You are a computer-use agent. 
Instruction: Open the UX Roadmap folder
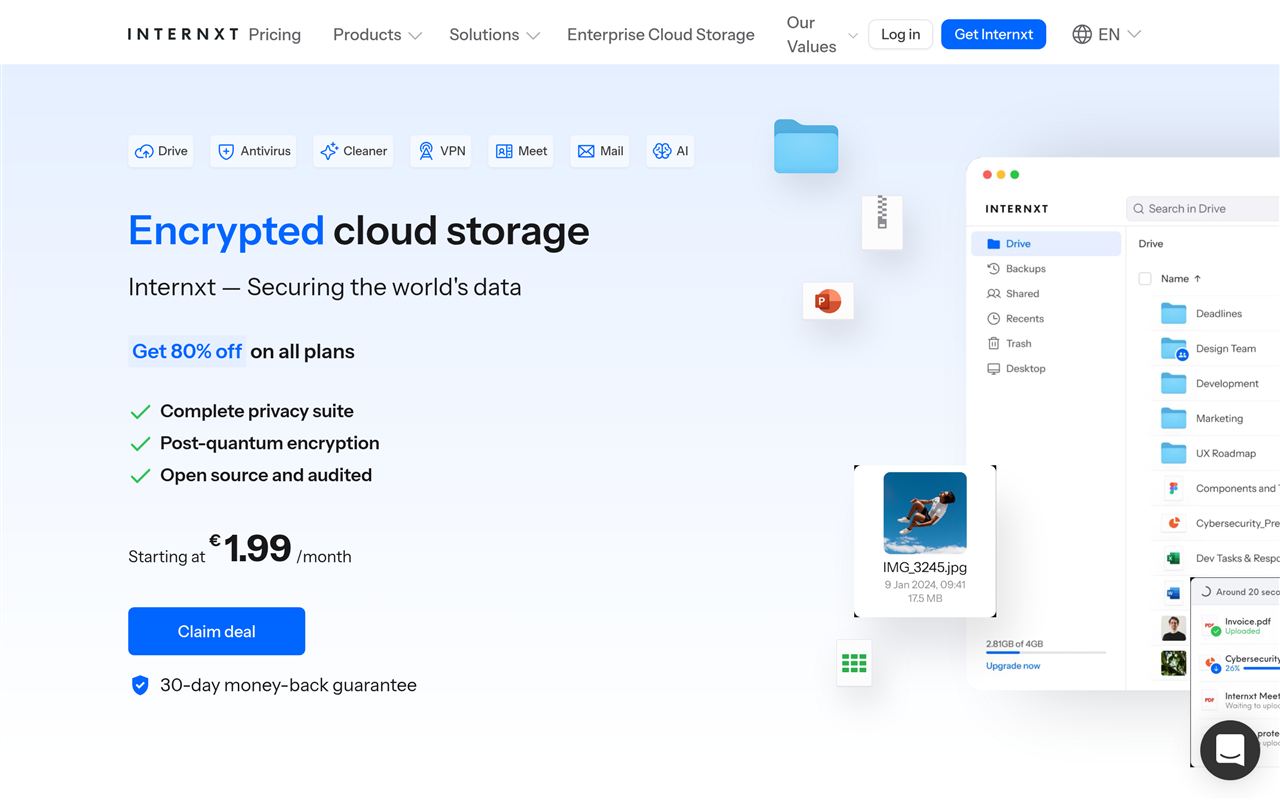tap(1209, 453)
